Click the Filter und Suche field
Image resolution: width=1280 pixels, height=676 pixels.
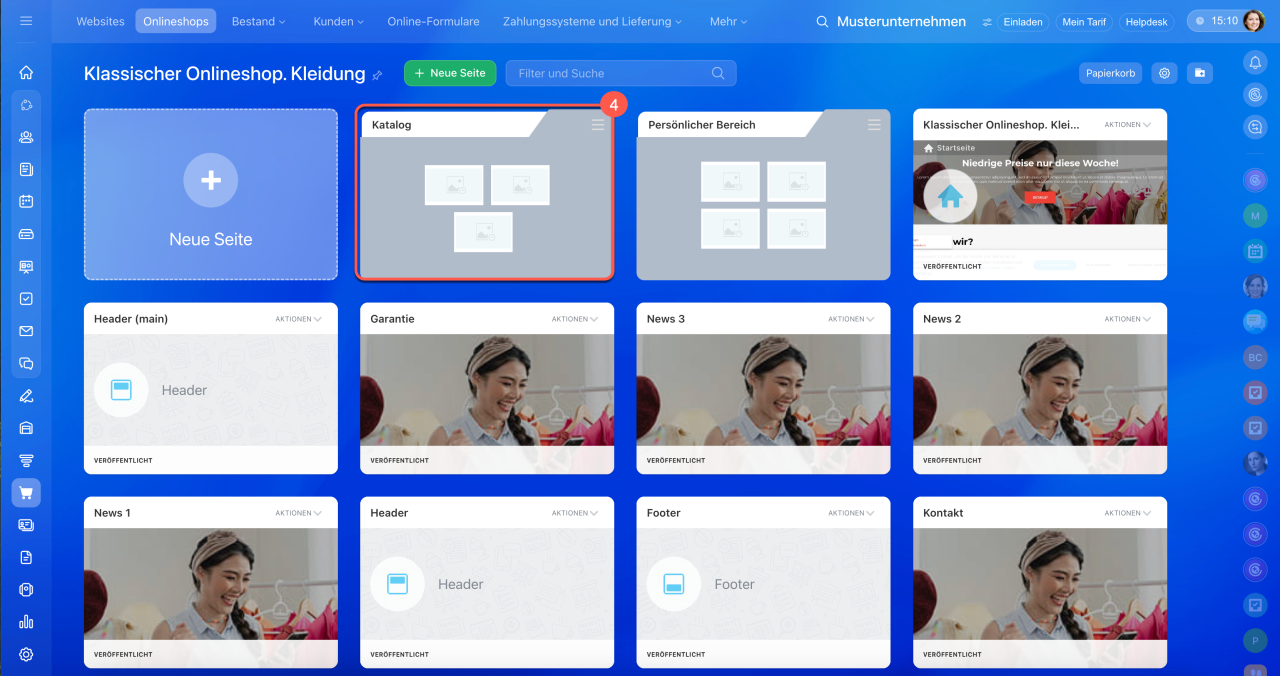(x=621, y=73)
